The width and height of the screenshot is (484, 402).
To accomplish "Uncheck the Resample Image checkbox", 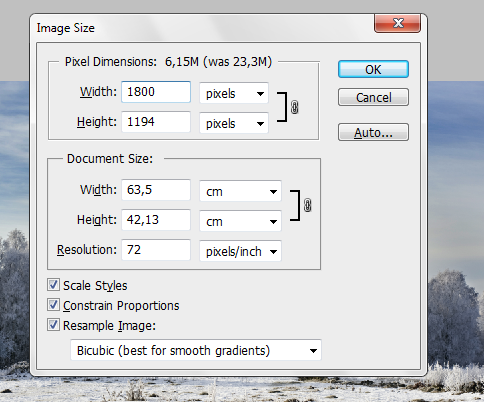I will click(53, 325).
